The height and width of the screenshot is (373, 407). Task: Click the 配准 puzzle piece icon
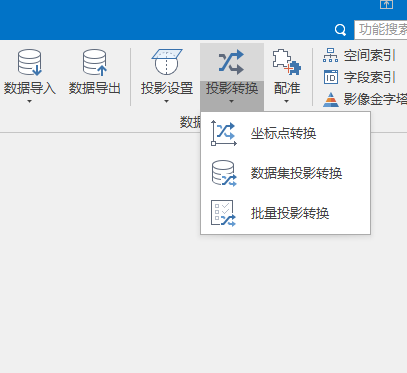tap(287, 62)
